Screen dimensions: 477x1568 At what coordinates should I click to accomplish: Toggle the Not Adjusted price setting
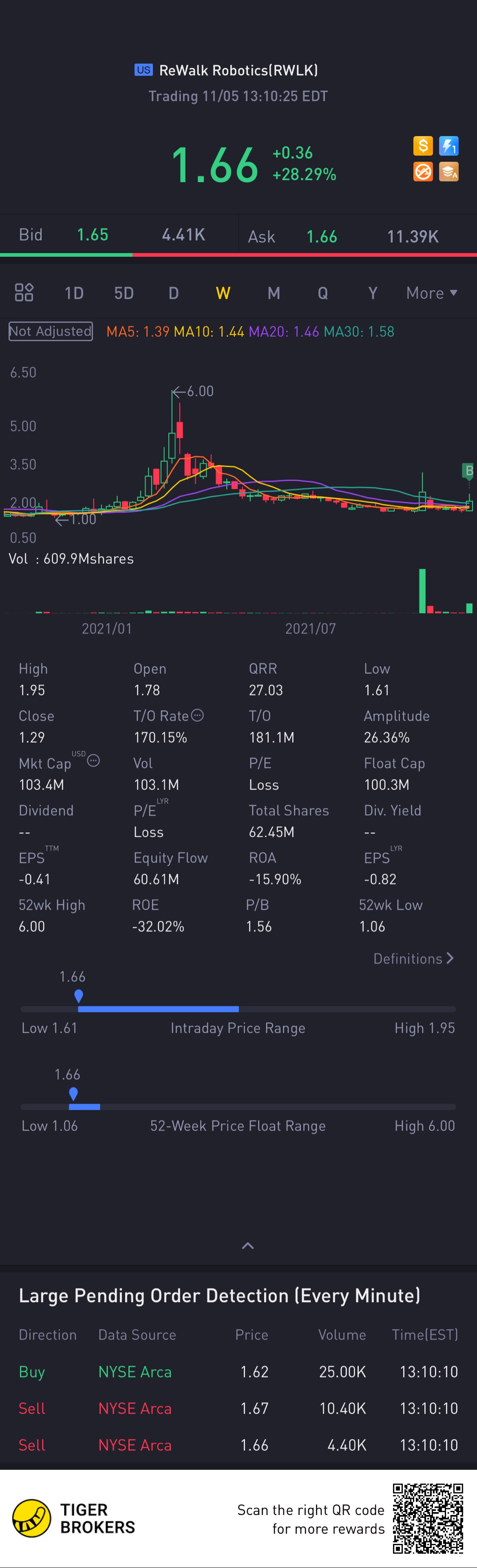click(x=50, y=331)
